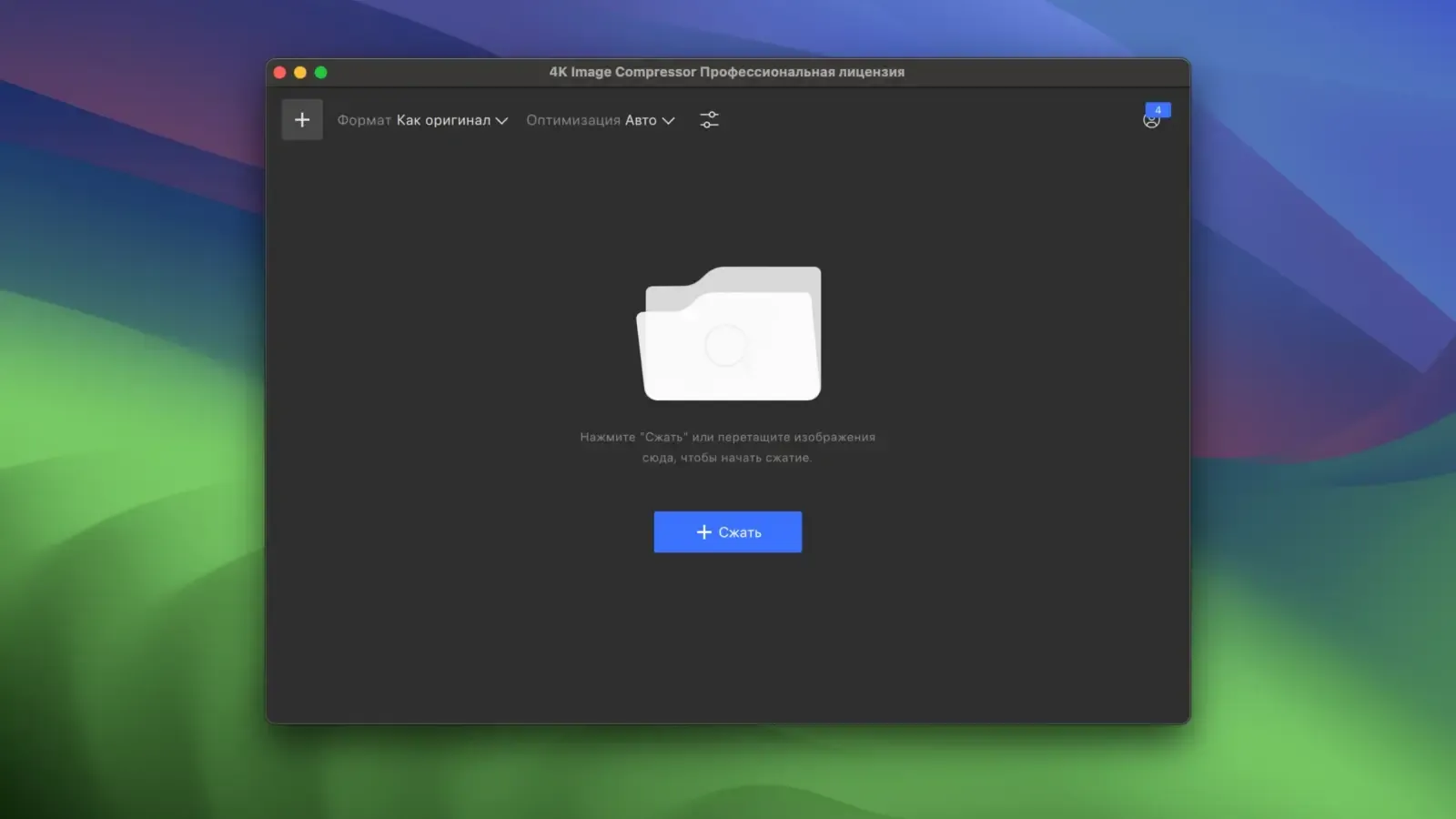The height and width of the screenshot is (819, 1456).
Task: Click the "Нажмите Сжать" hint text
Action: (727, 437)
